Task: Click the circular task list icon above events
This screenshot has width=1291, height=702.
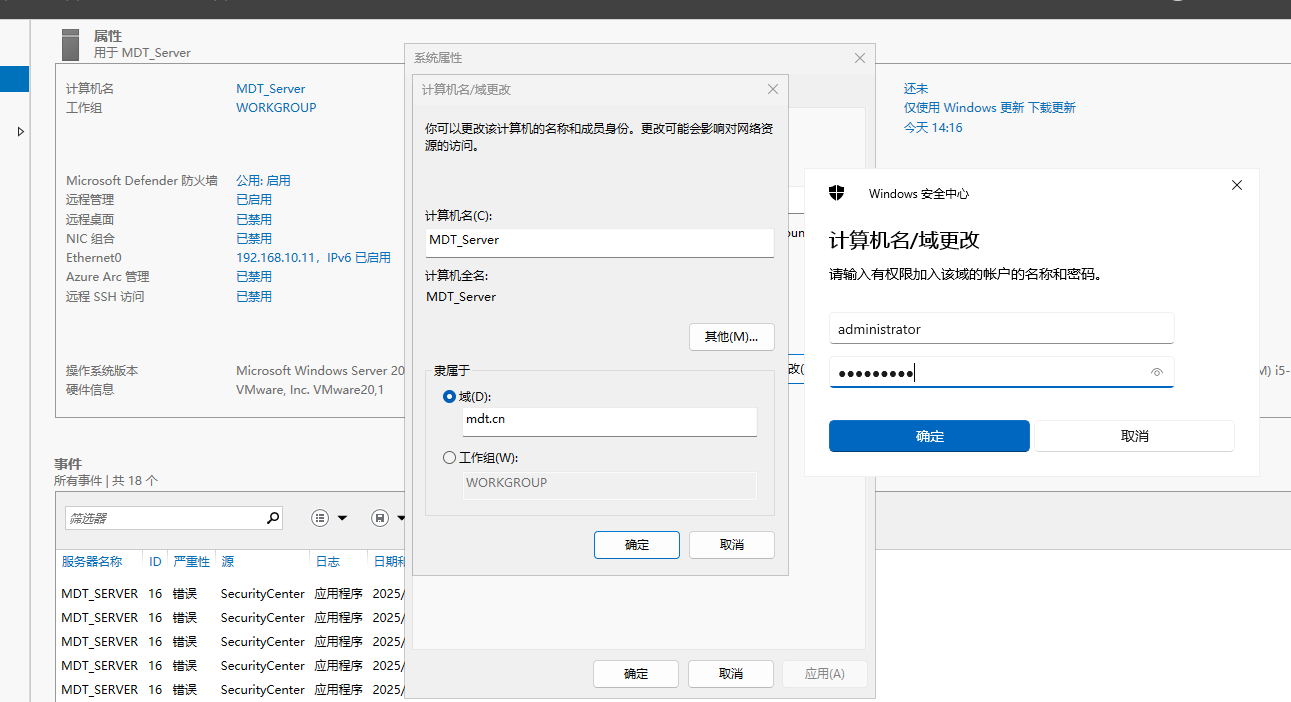Action: point(320,517)
